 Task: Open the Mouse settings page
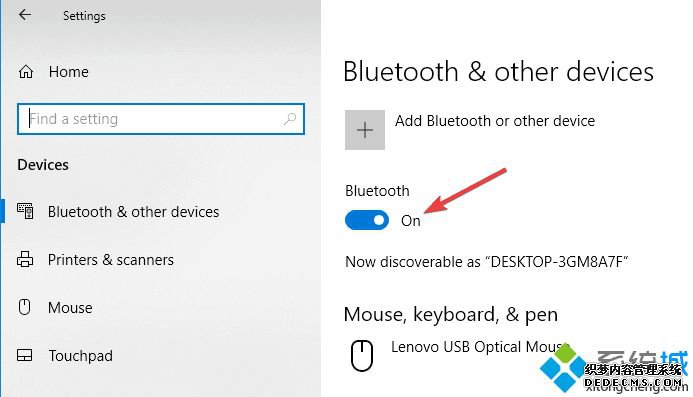point(70,307)
